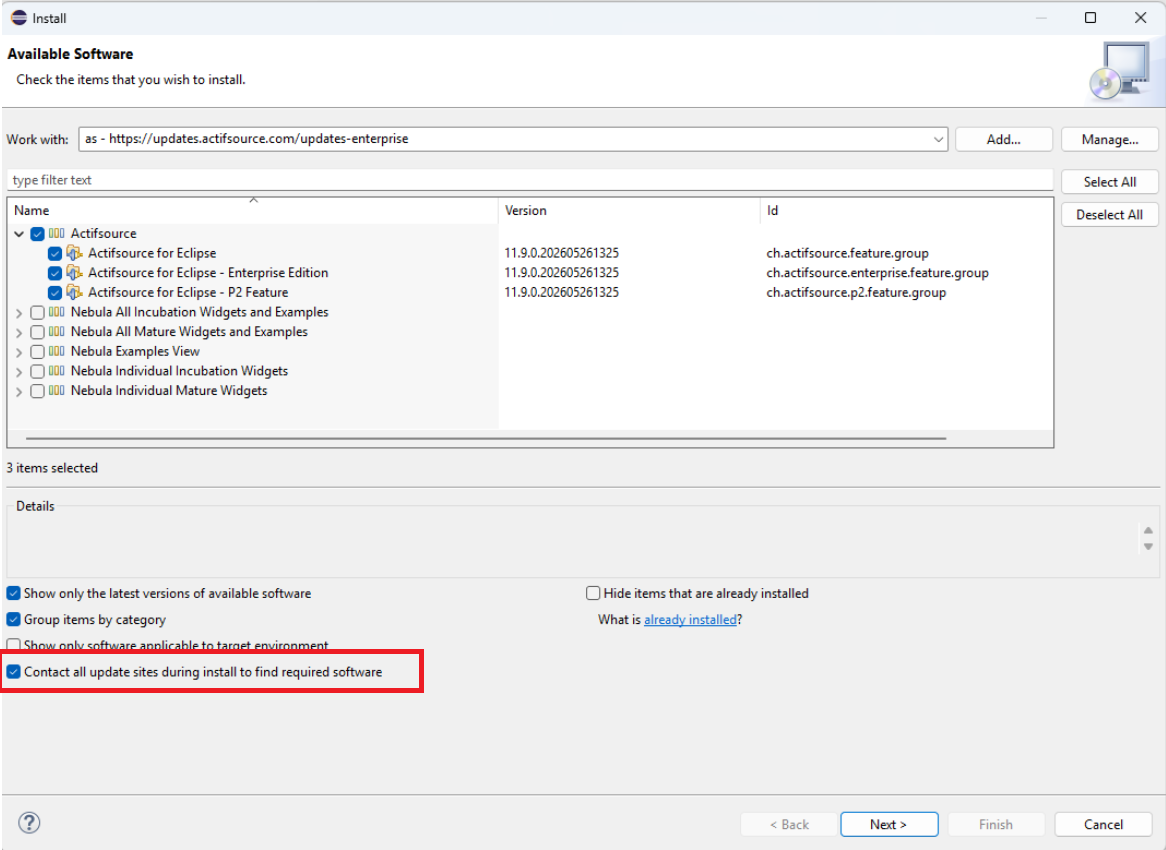Click the Nebula Individual Incubation Widgets category icon
This screenshot has height=850, width=1166.
[57, 371]
